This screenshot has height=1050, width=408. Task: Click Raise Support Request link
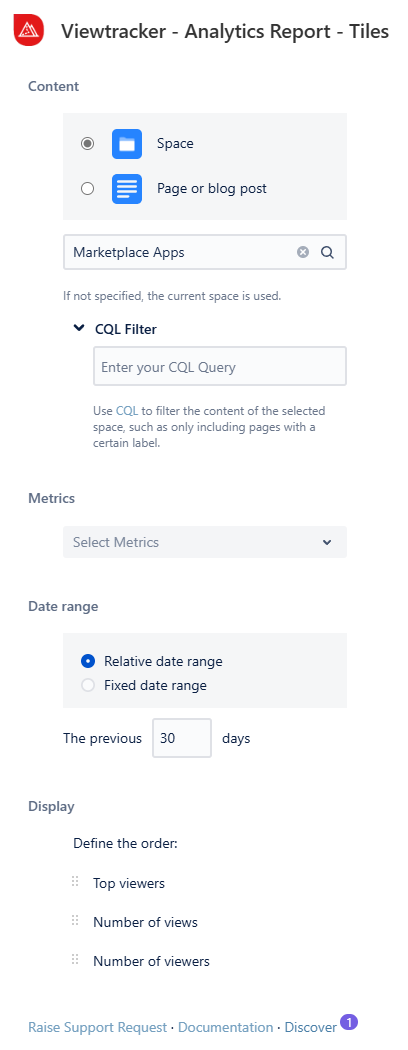[x=97, y=1027]
